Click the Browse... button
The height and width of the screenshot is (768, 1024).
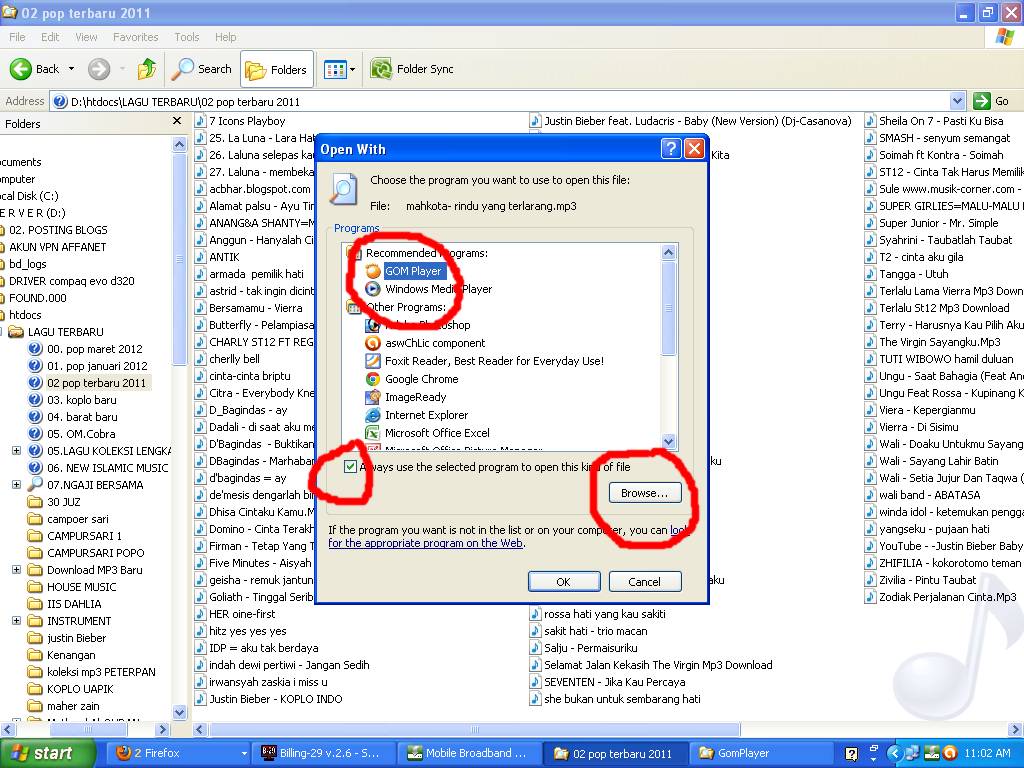[x=645, y=493]
